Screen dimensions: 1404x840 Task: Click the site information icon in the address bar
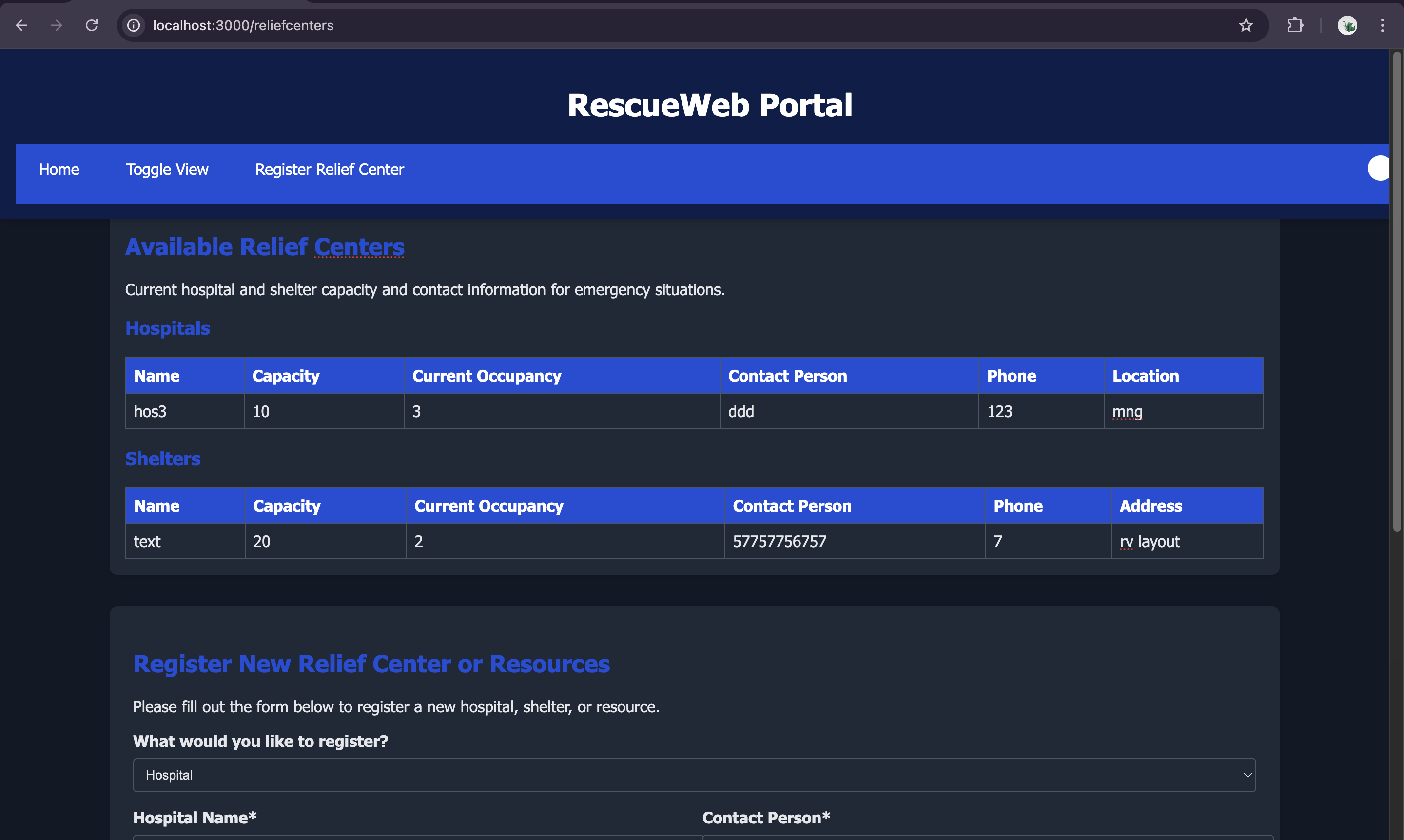pos(134,25)
